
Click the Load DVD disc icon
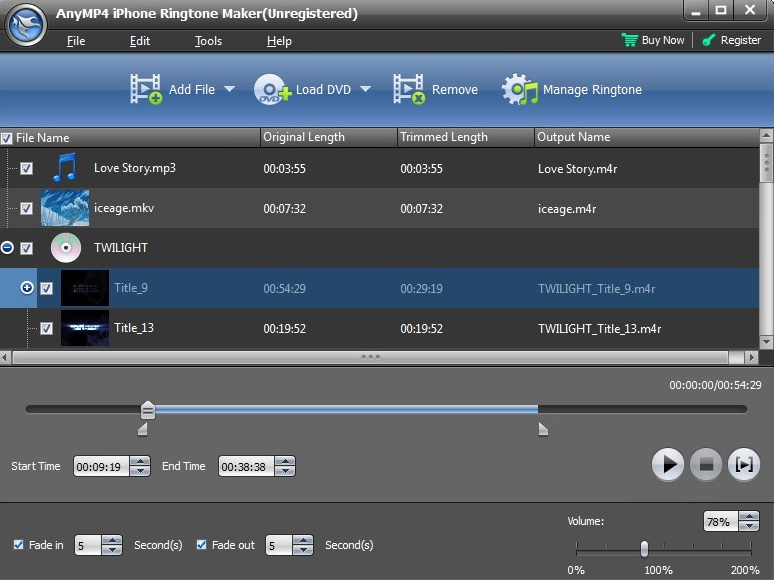point(272,89)
